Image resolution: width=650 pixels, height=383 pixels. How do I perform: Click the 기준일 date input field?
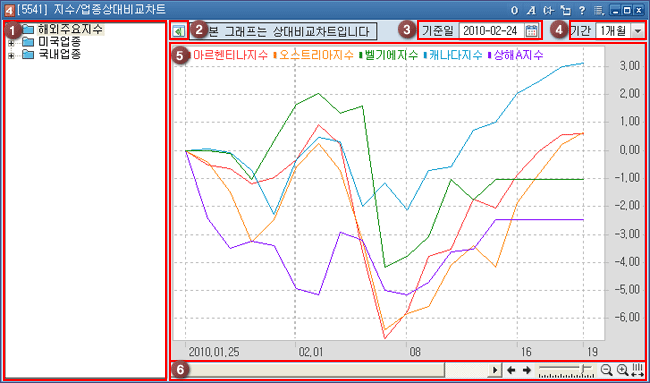click(492, 31)
